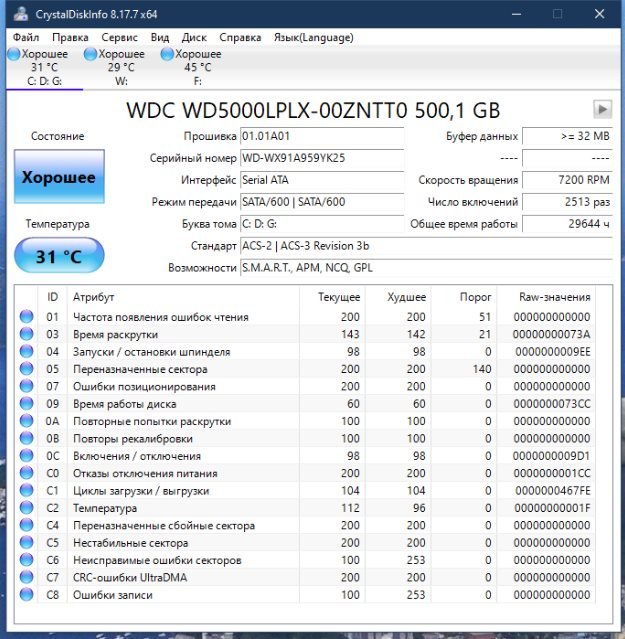This screenshot has width=625, height=639.
Task: Click status orb of attribute 07 row
Action: [26, 386]
